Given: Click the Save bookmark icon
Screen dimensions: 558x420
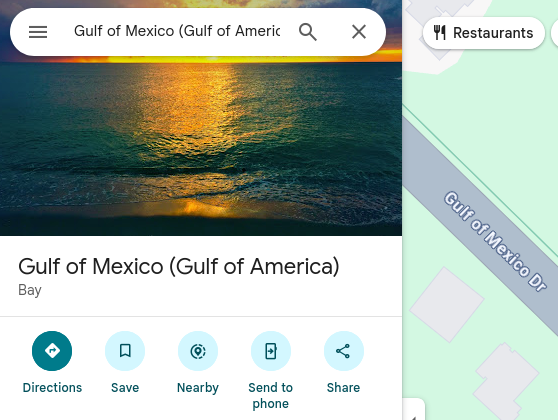Looking at the screenshot, I should coord(125,351).
